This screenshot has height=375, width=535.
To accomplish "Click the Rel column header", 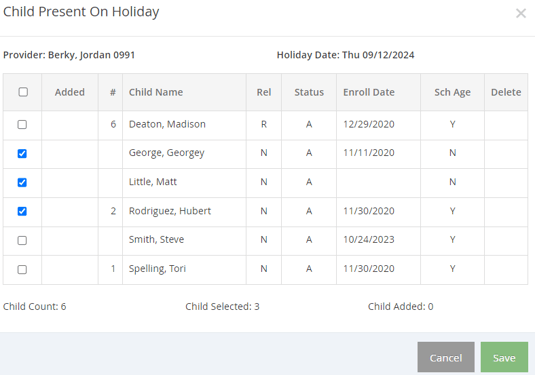I will click(264, 92).
